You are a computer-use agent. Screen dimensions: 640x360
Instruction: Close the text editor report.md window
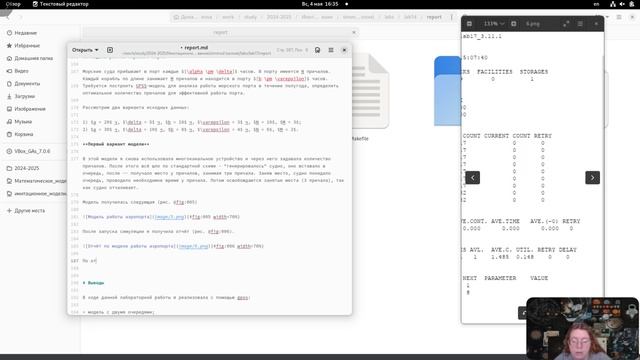(x=344, y=50)
